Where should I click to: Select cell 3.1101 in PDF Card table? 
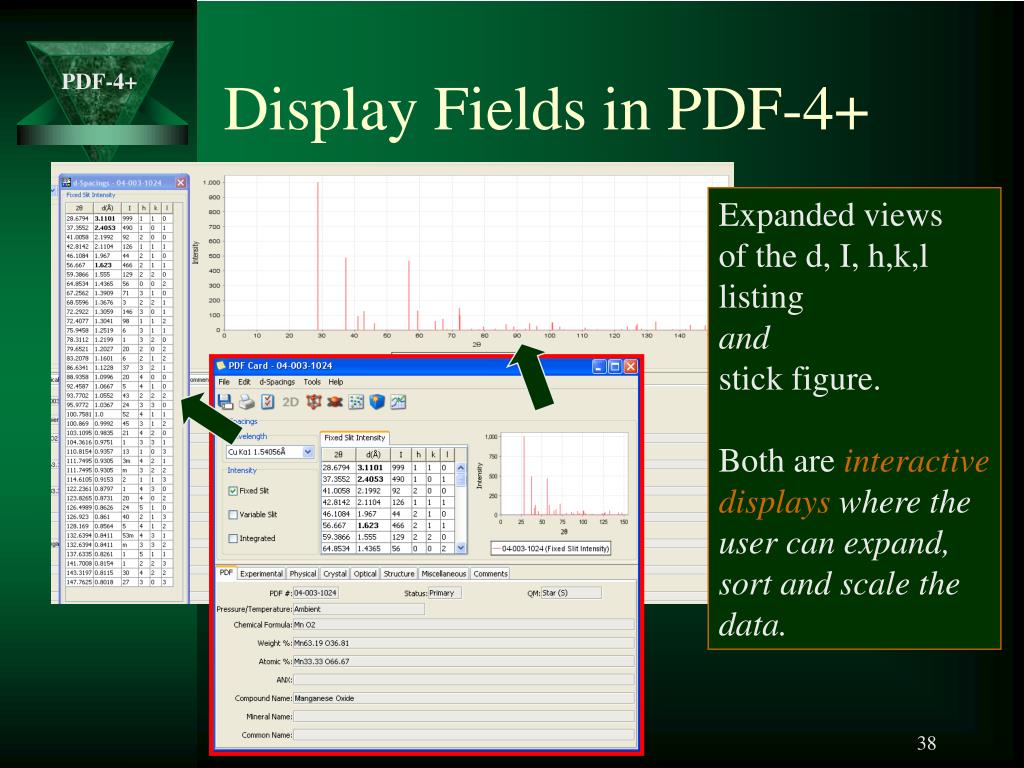click(373, 468)
